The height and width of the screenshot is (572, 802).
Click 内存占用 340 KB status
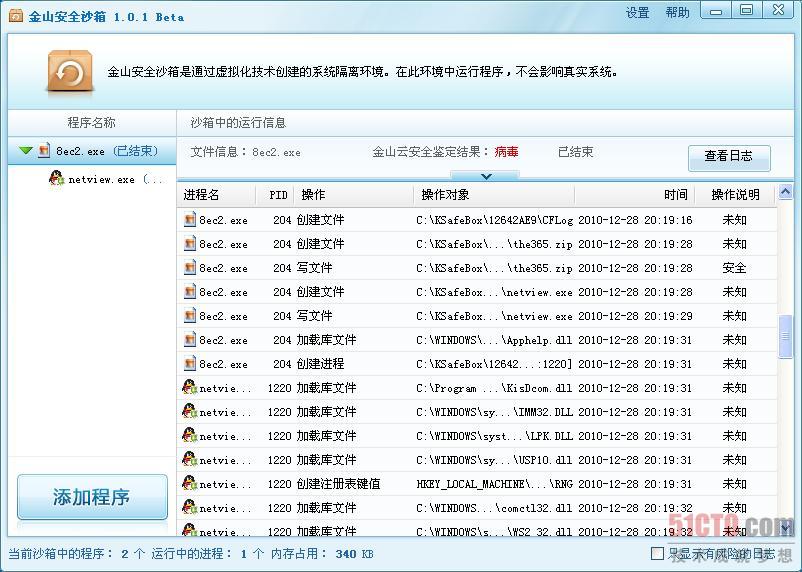(322, 554)
